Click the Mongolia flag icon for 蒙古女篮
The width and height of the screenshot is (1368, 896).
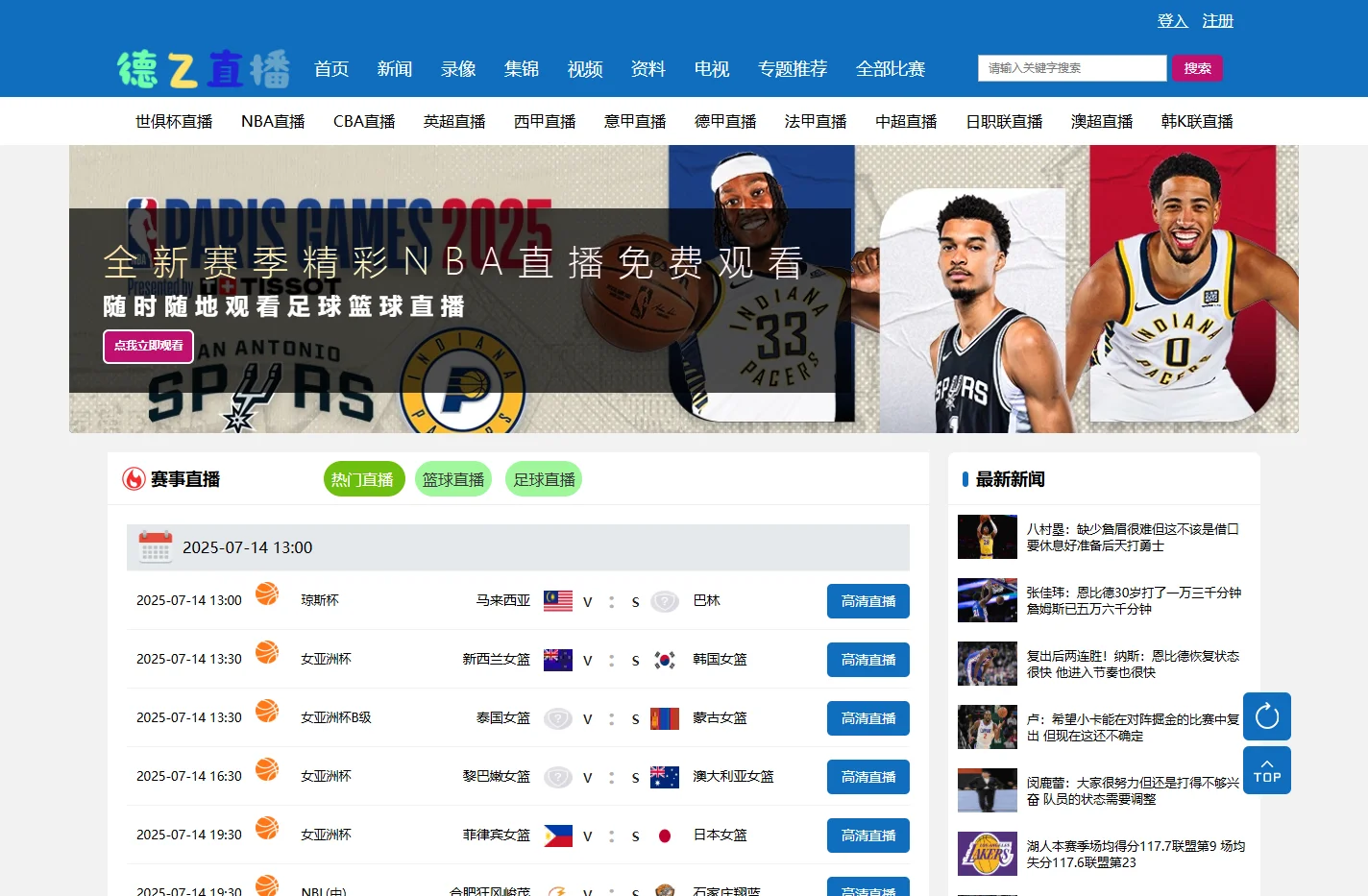click(665, 718)
